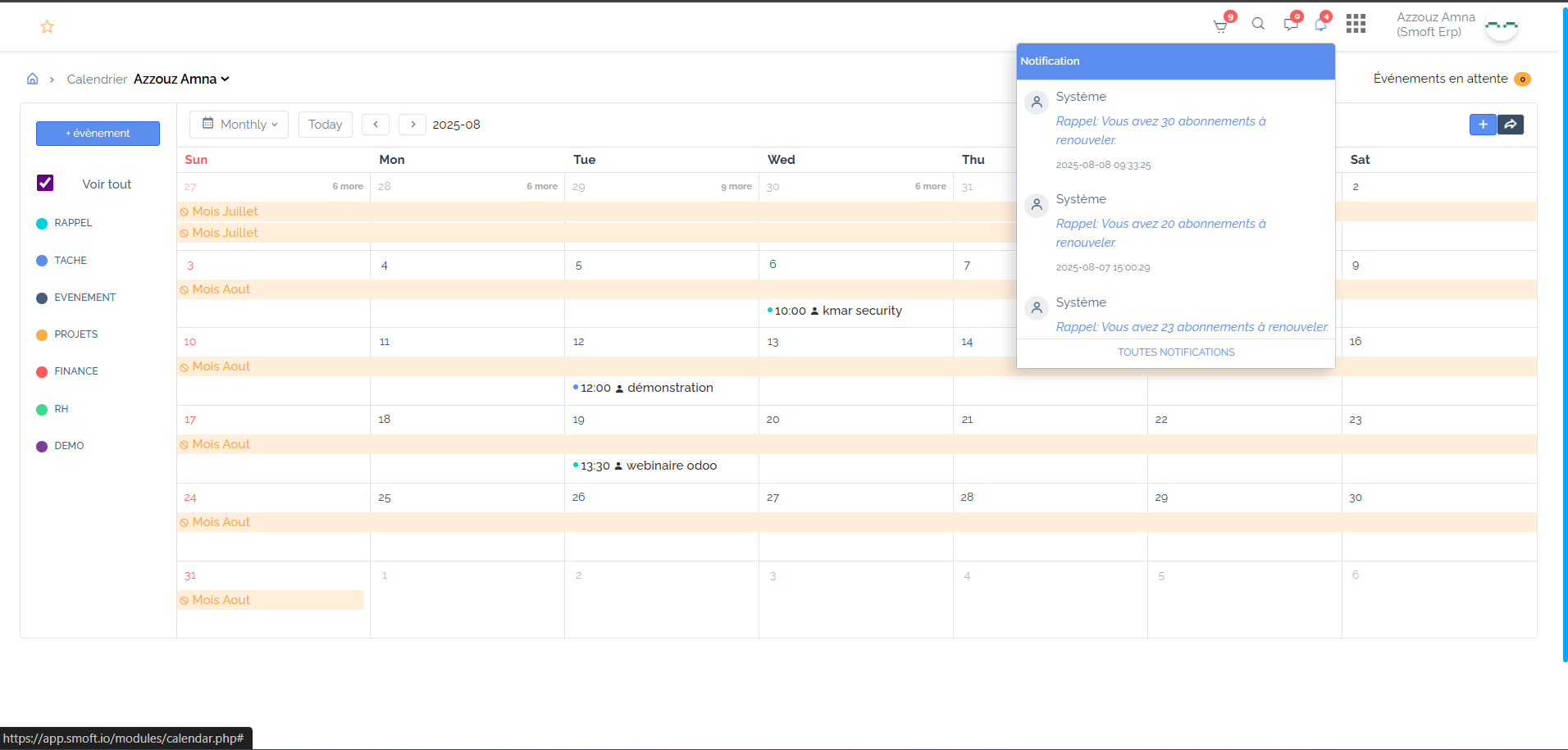Open Mois Aout event on day 31
The image size is (1568, 750).
[271, 600]
